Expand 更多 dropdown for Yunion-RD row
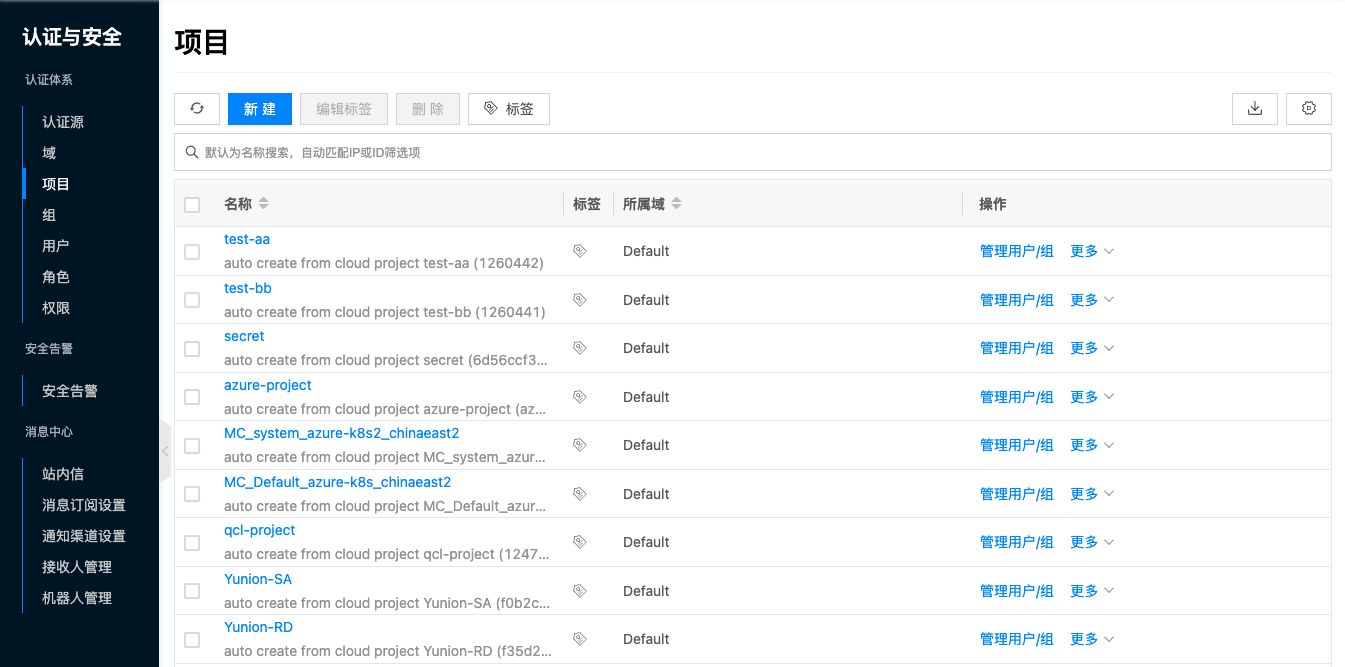The height and width of the screenshot is (667, 1345). click(1092, 639)
